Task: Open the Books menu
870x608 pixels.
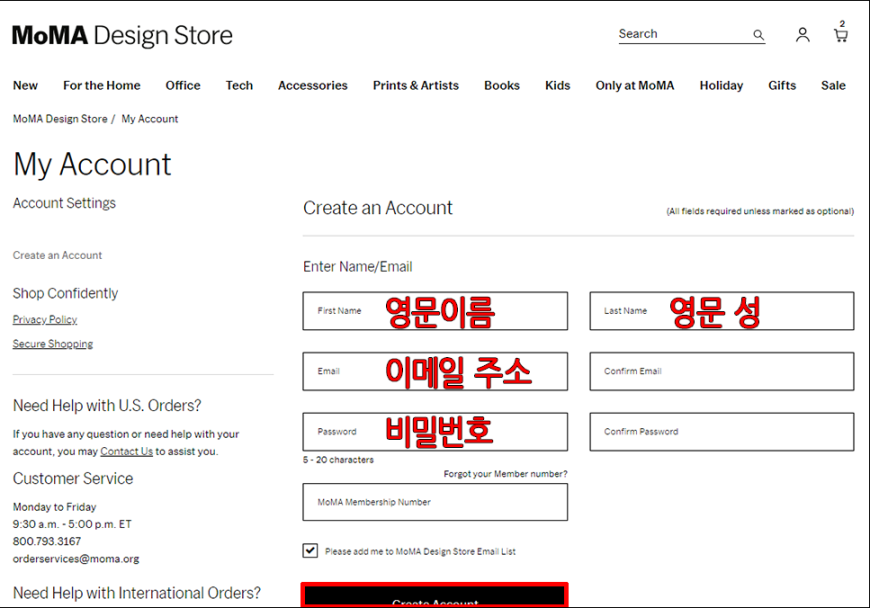Action: pos(502,85)
